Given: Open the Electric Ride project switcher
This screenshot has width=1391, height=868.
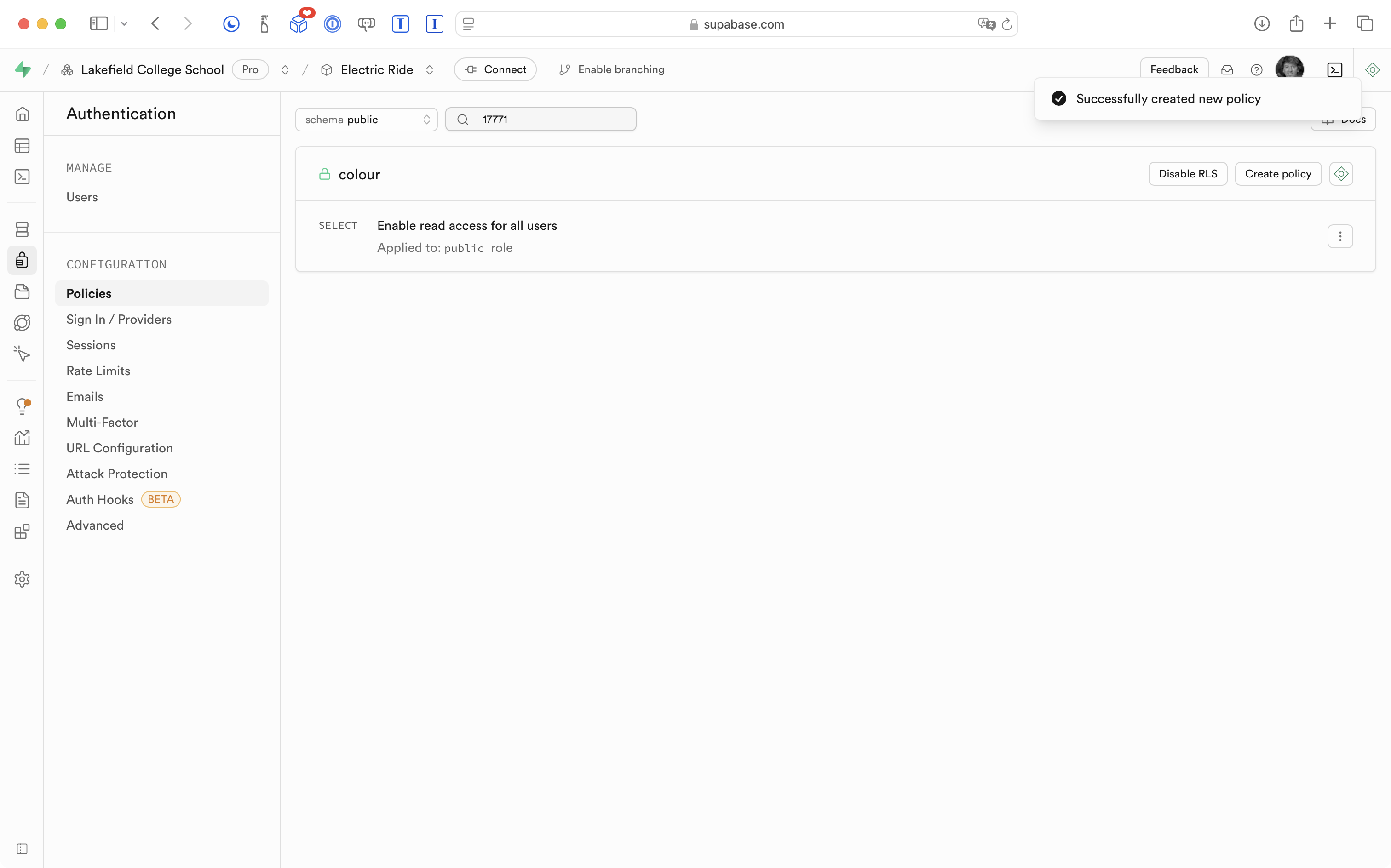Looking at the screenshot, I should 429,69.
